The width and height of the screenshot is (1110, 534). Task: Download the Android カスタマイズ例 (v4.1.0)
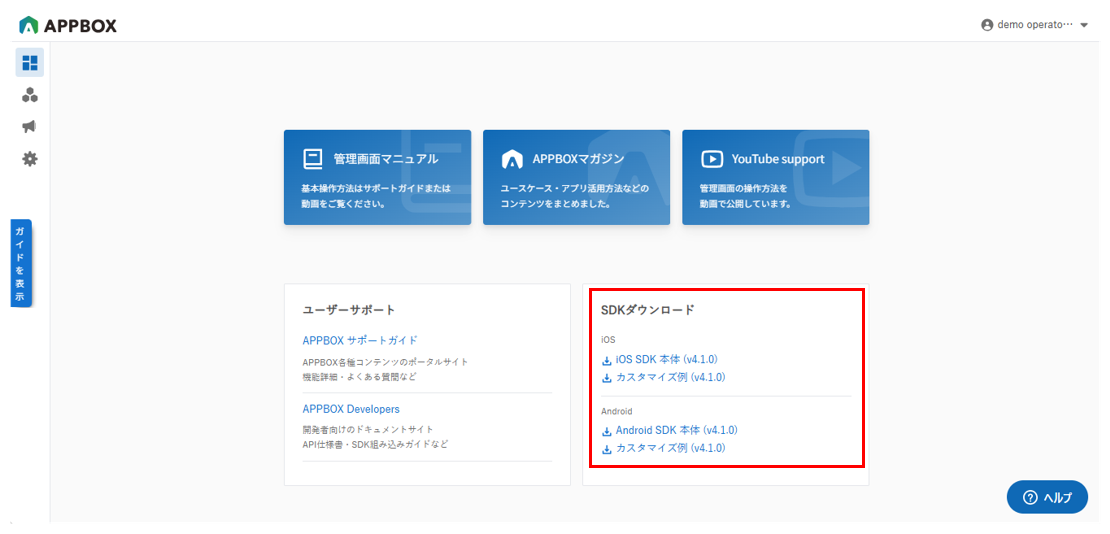click(670, 448)
